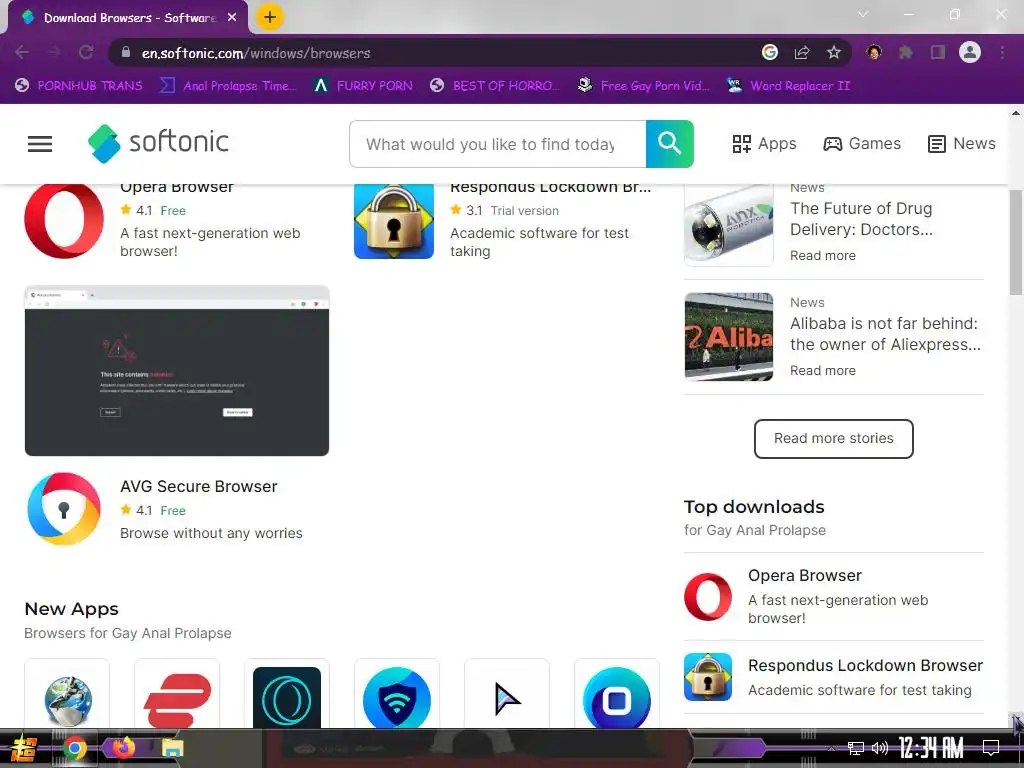Toggle the browser side panel icon
The width and height of the screenshot is (1024, 768).
click(x=938, y=52)
